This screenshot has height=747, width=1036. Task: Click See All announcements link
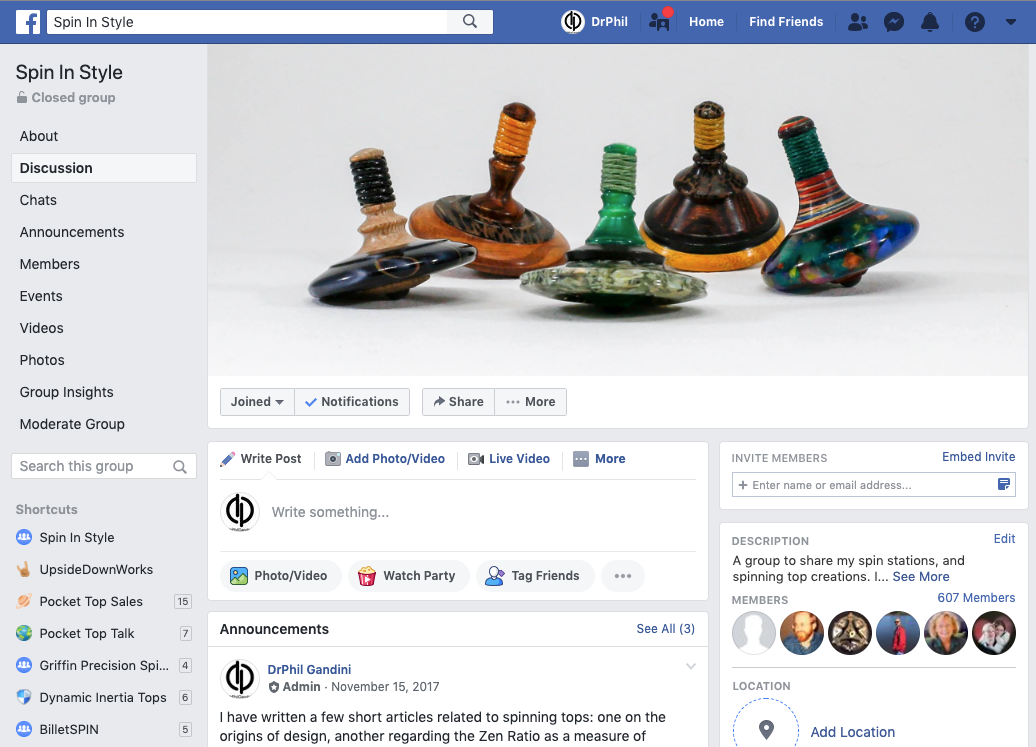point(665,628)
